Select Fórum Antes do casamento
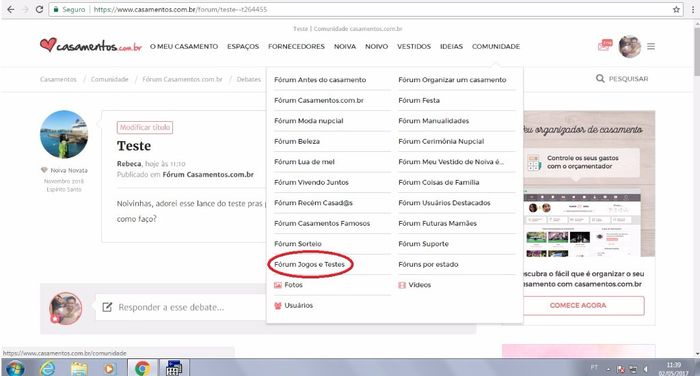 pyautogui.click(x=320, y=80)
